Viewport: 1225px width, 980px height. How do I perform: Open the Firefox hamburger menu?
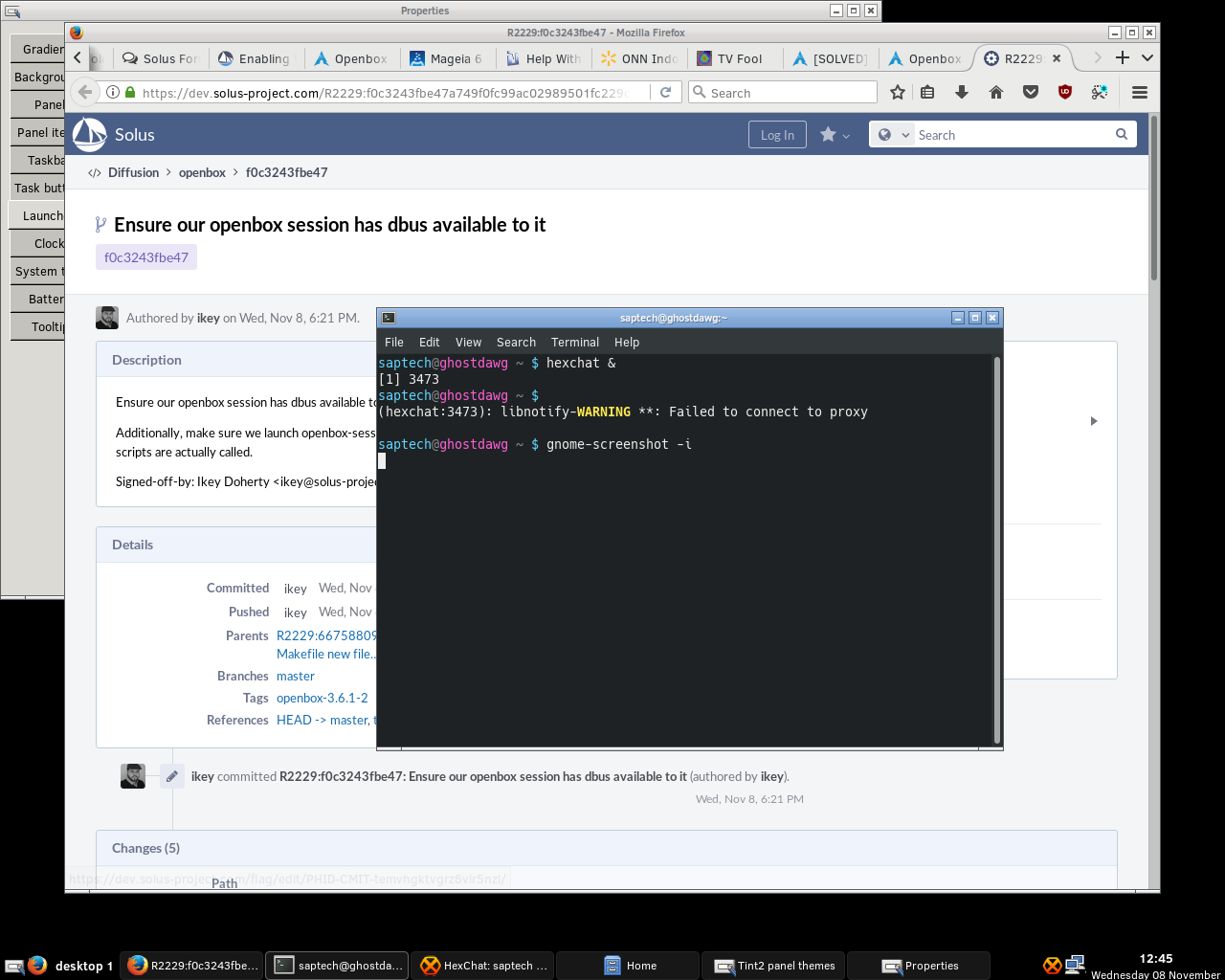(x=1139, y=92)
